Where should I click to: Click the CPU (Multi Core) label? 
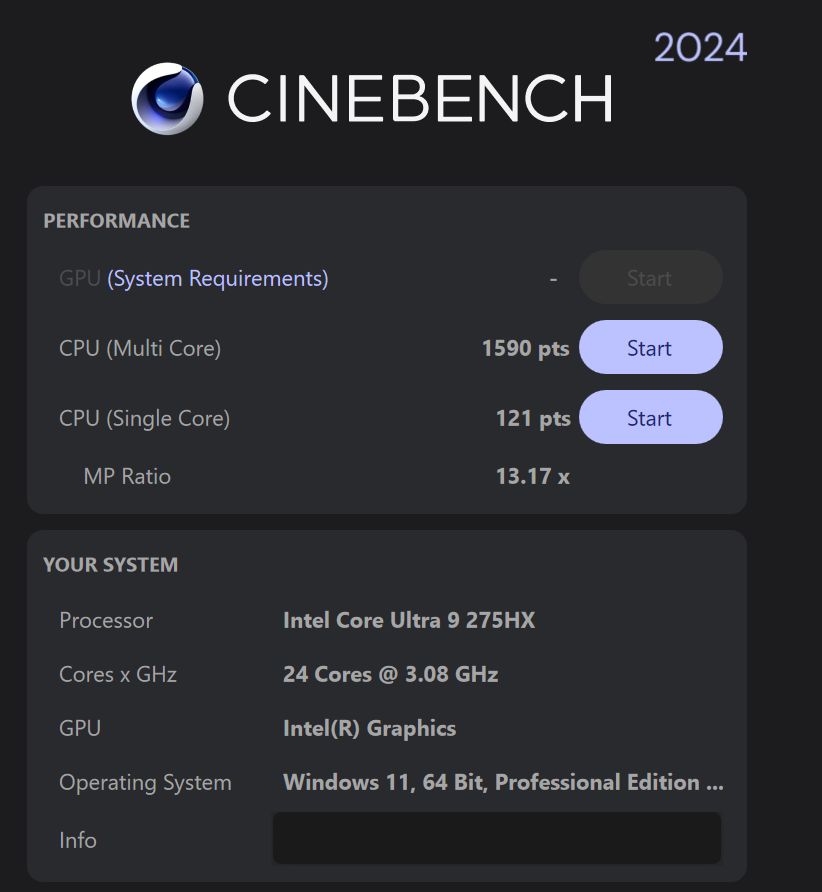[140, 348]
